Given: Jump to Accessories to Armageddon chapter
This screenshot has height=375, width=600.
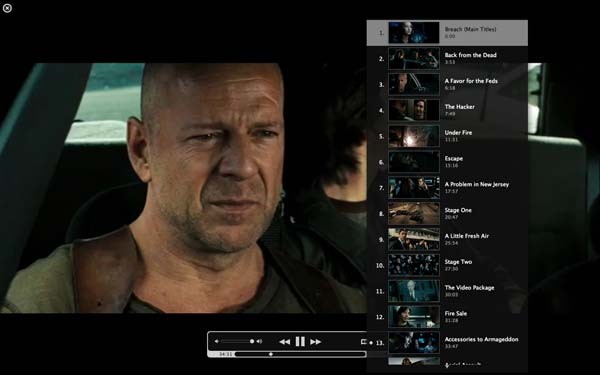Looking at the screenshot, I should (447, 343).
